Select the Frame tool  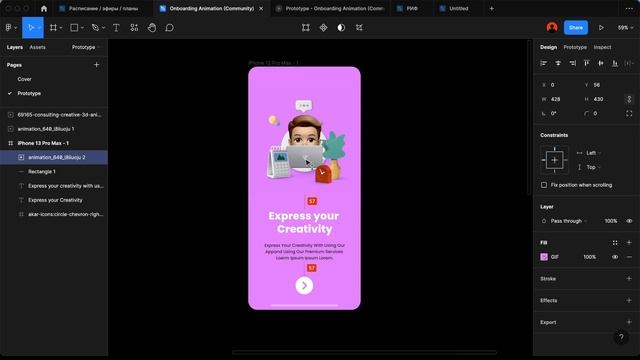tap(53, 28)
